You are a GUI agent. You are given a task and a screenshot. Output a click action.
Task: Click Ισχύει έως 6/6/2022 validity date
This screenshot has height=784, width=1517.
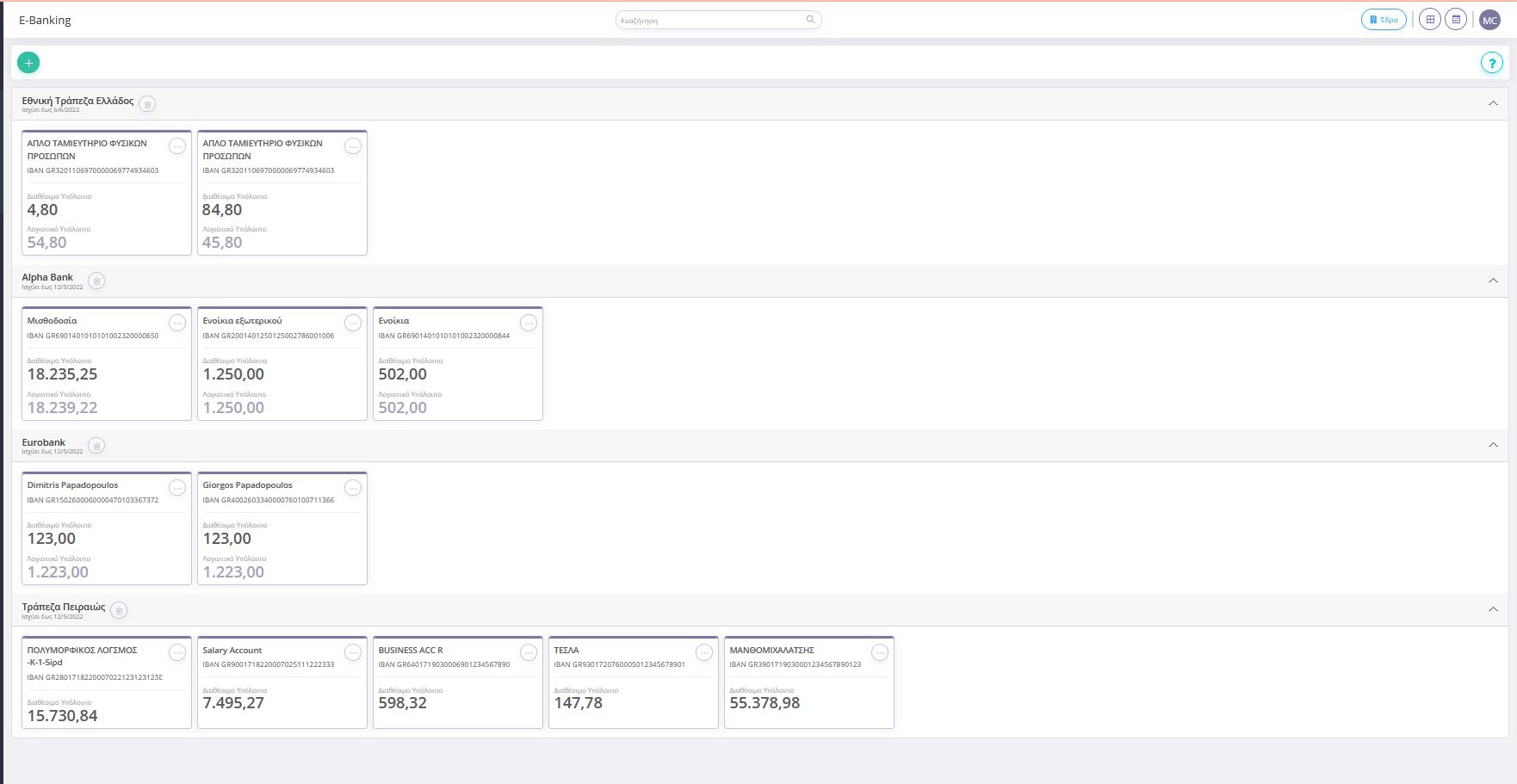coord(51,110)
